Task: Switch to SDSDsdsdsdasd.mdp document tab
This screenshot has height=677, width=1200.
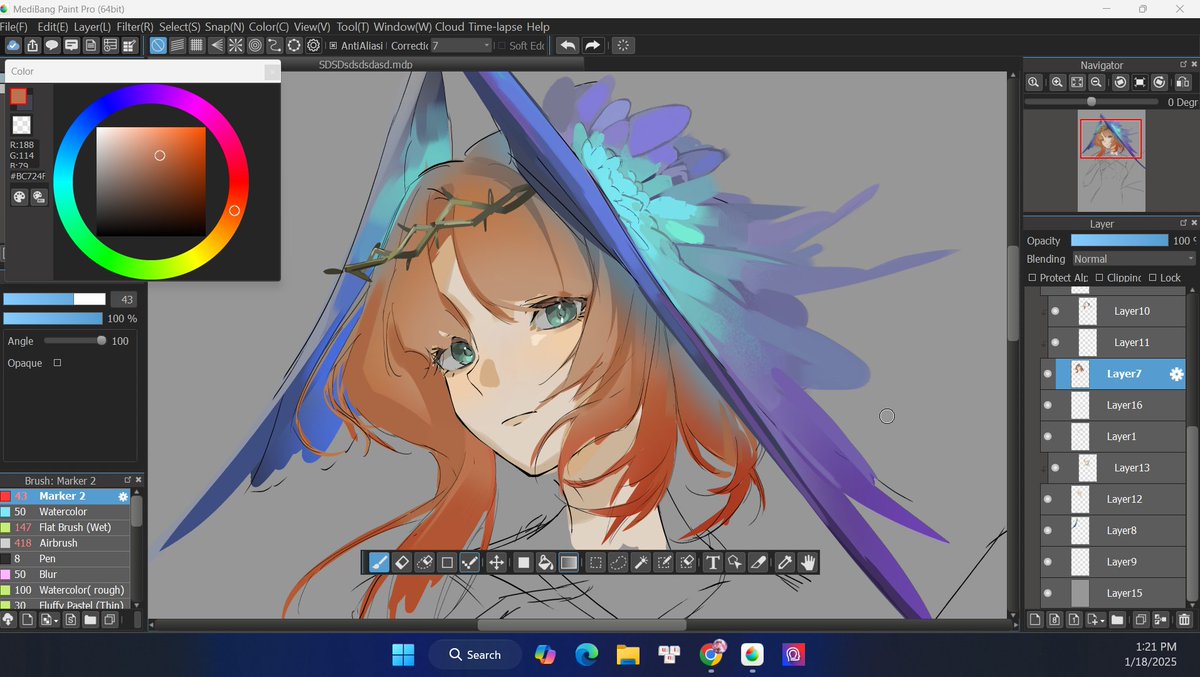Action: [365, 64]
